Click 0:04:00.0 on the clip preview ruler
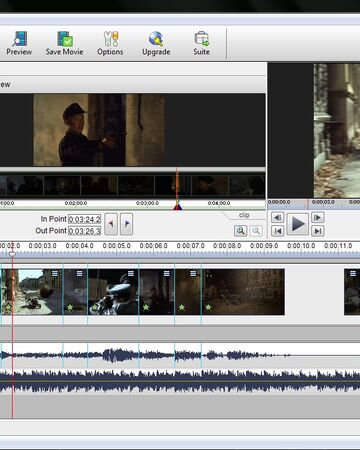 coord(219,203)
